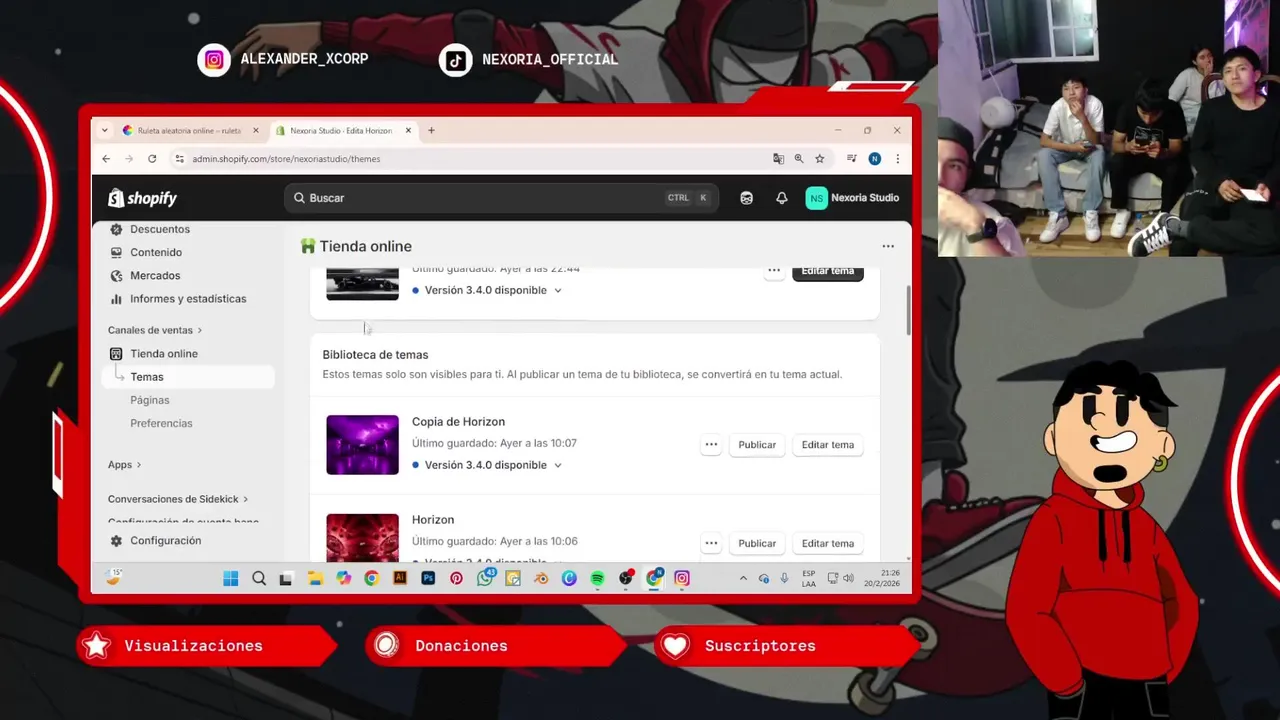The image size is (1280, 720).
Task: Click the Shopify logo
Action: pyautogui.click(x=142, y=198)
